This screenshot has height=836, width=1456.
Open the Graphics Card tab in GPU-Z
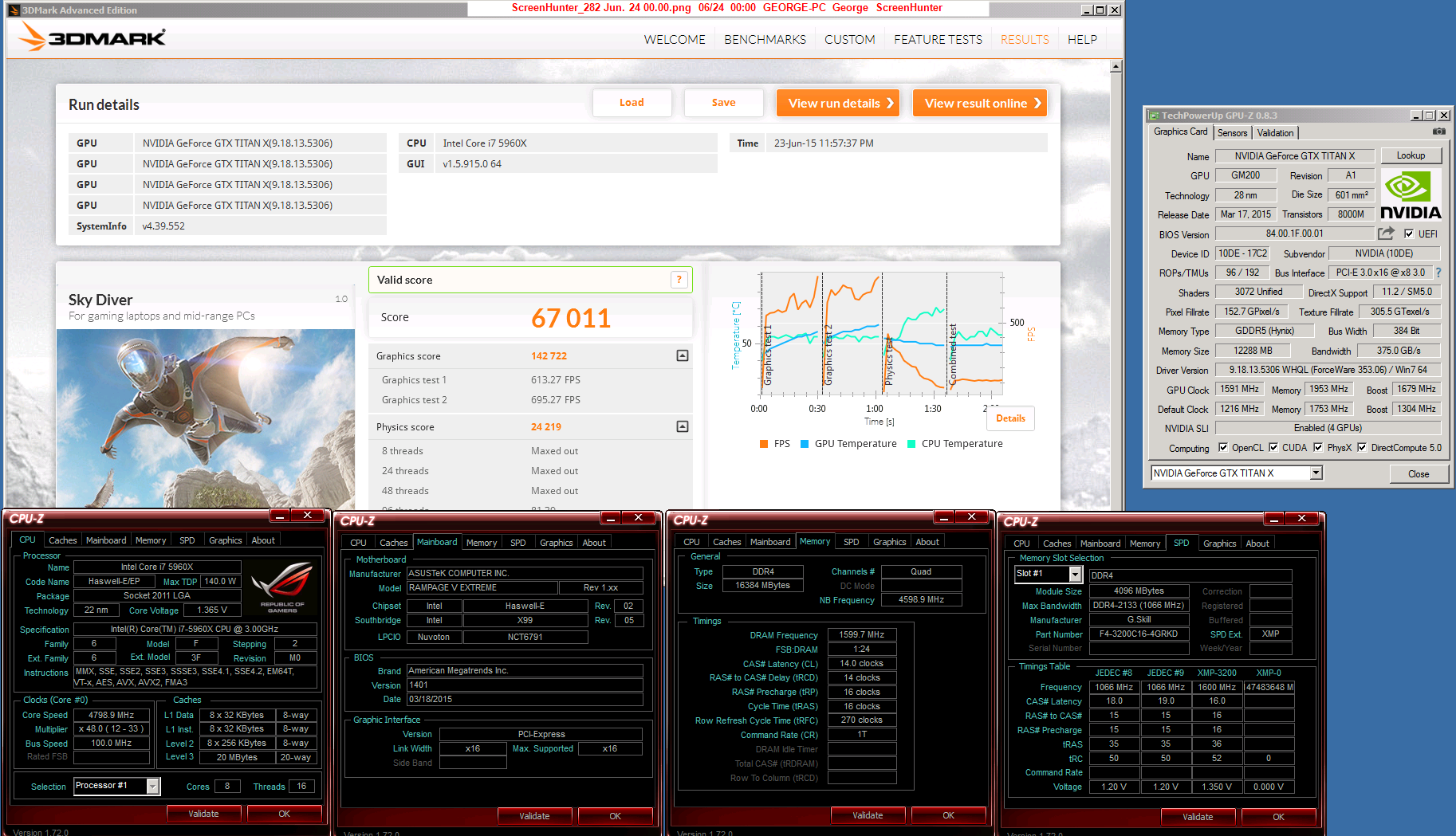click(1181, 131)
